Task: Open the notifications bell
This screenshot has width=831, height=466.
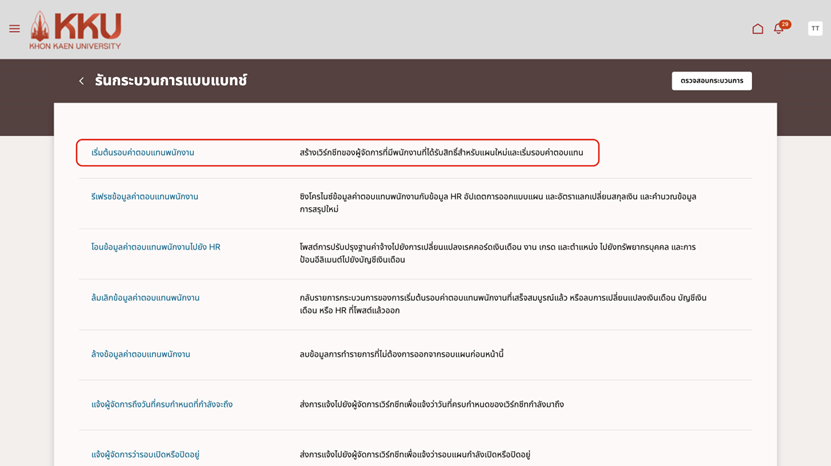Action: pos(779,29)
